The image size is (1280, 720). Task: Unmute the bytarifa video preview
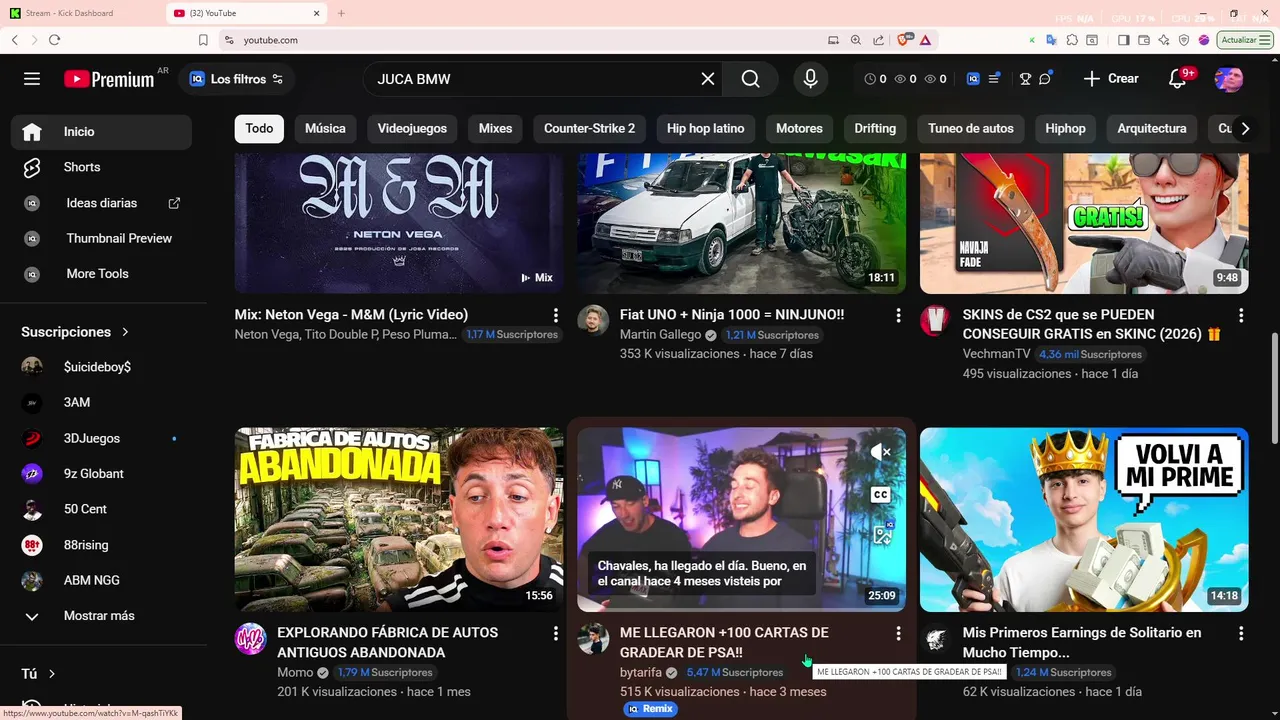[880, 452]
